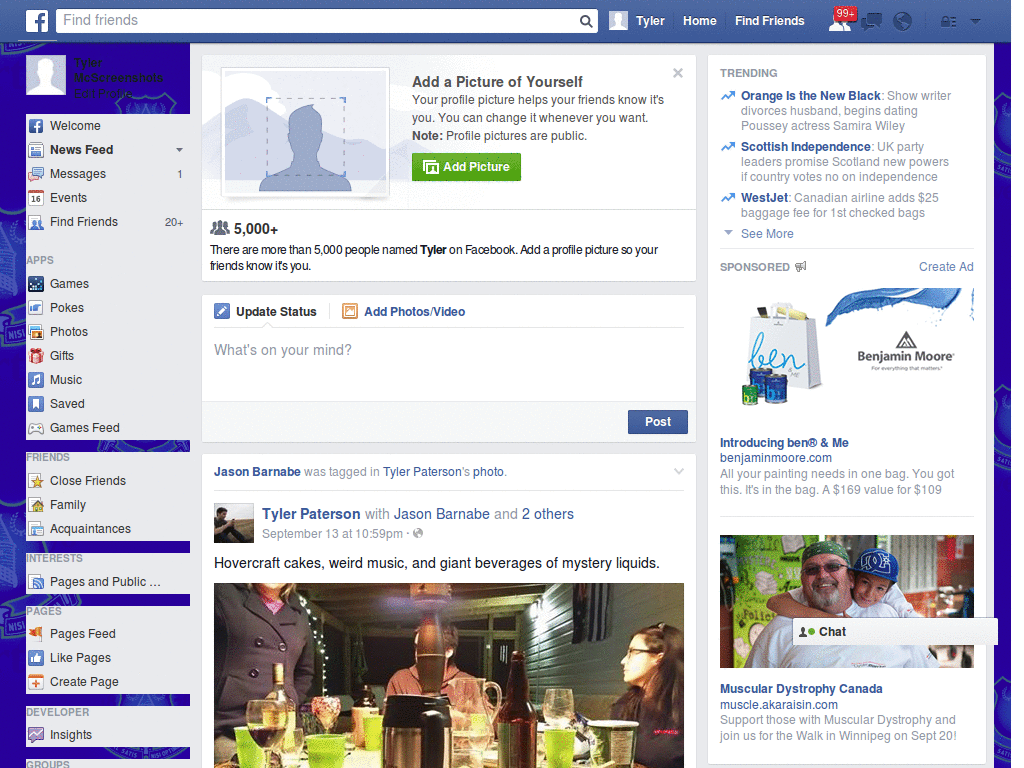Open the WestJet trending link
The height and width of the screenshot is (768, 1024).
pos(764,197)
